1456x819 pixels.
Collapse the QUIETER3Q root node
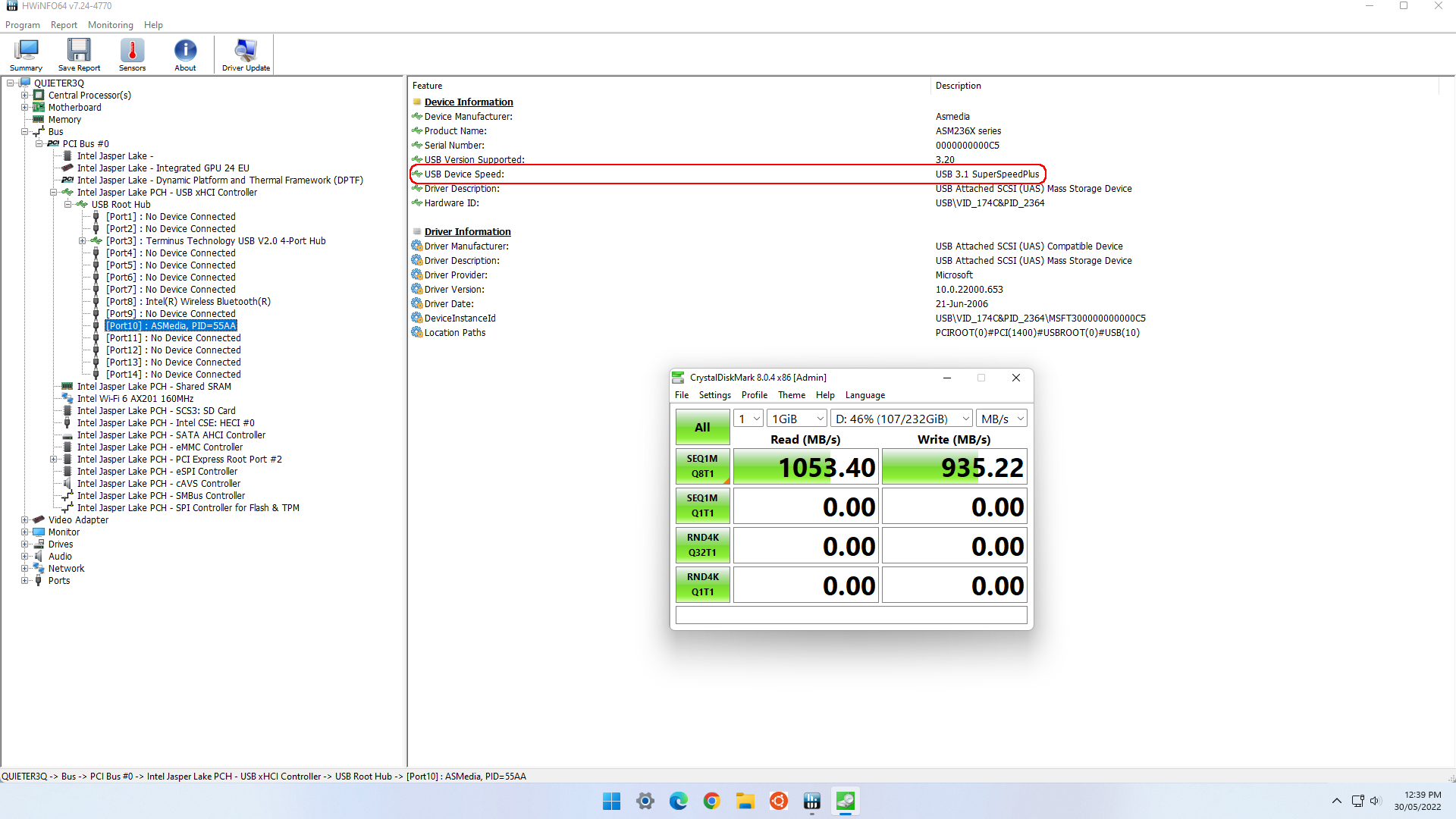click(x=11, y=83)
